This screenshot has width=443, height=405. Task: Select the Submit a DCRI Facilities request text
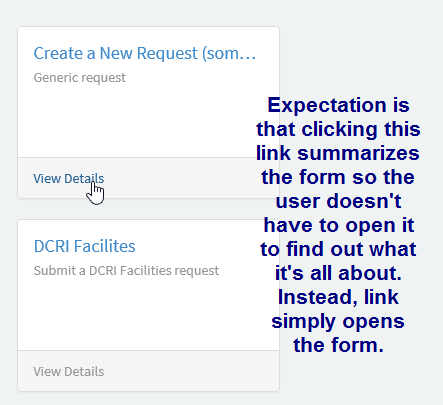tap(126, 271)
